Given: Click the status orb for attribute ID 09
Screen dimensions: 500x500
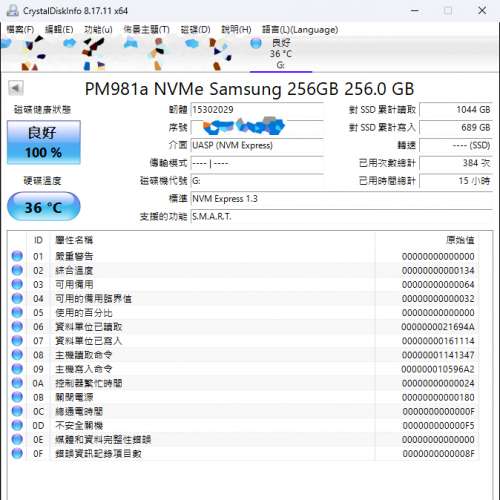Looking at the screenshot, I should pos(17,369).
